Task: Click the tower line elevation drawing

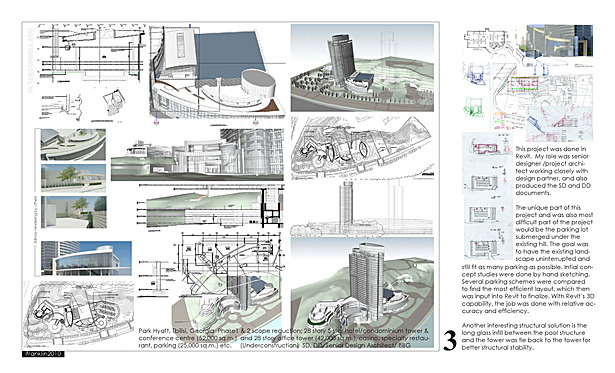Action: [362, 208]
